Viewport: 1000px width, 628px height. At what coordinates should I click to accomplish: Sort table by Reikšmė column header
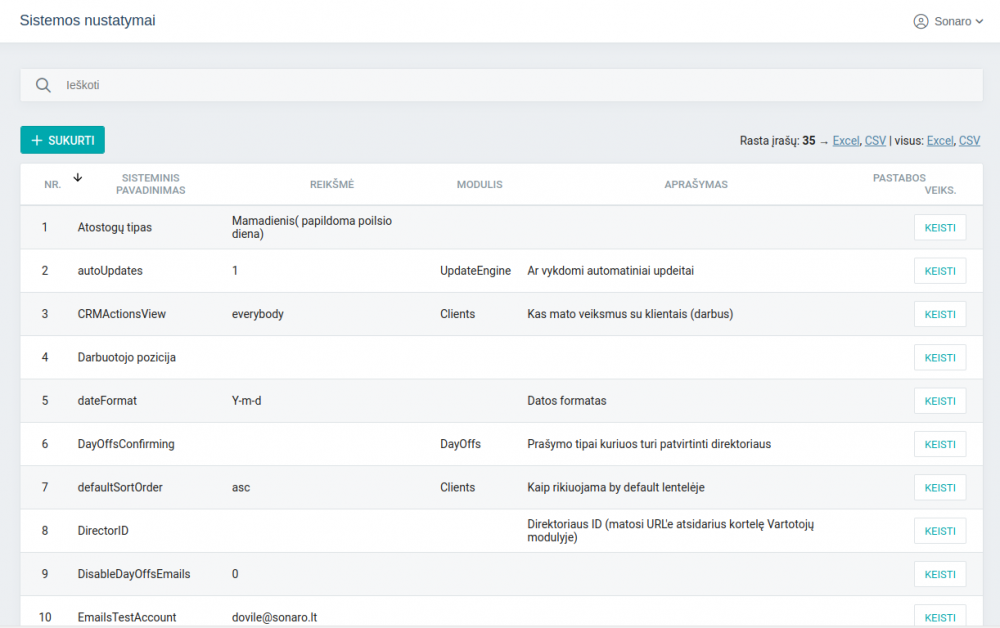331,184
